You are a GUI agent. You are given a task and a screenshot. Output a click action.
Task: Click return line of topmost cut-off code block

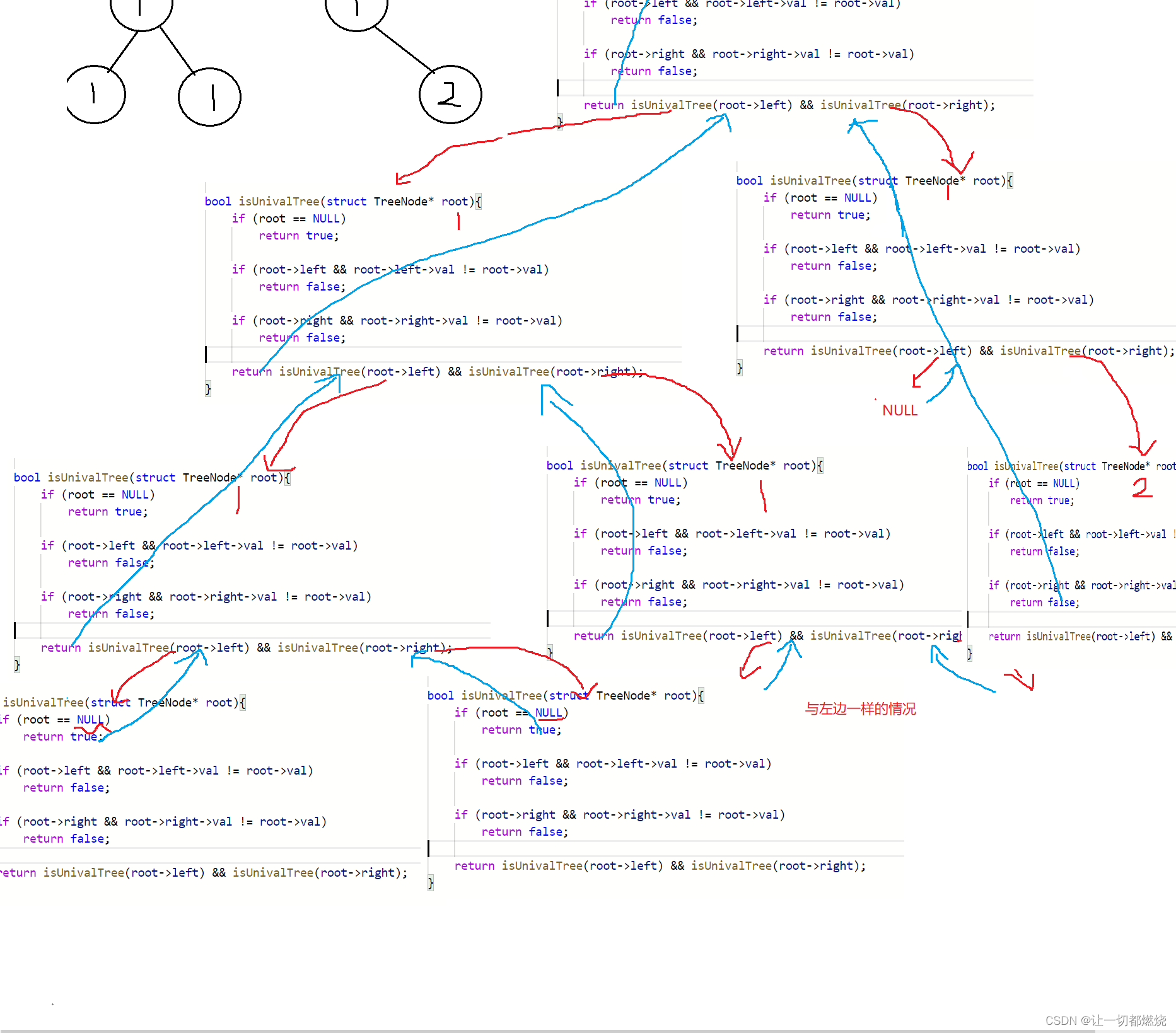point(789,105)
